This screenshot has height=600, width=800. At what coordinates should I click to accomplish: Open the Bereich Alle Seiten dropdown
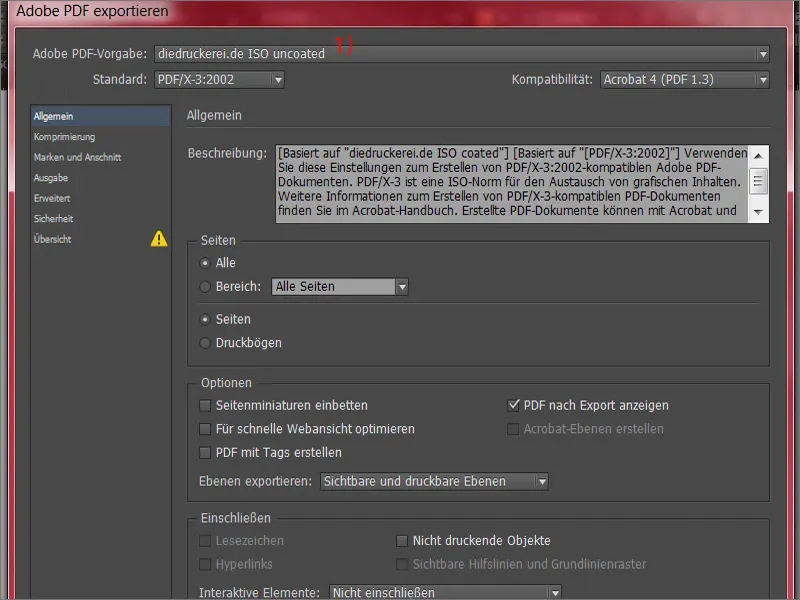(x=340, y=287)
